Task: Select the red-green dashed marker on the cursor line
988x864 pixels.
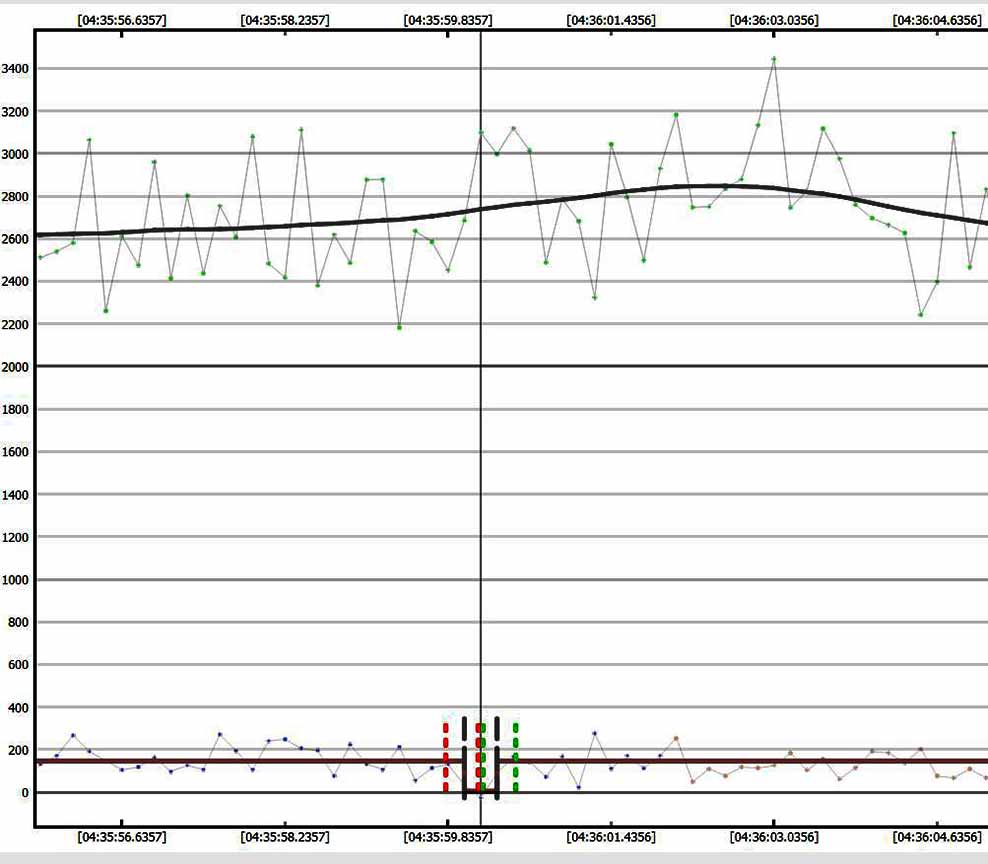Action: (x=481, y=757)
